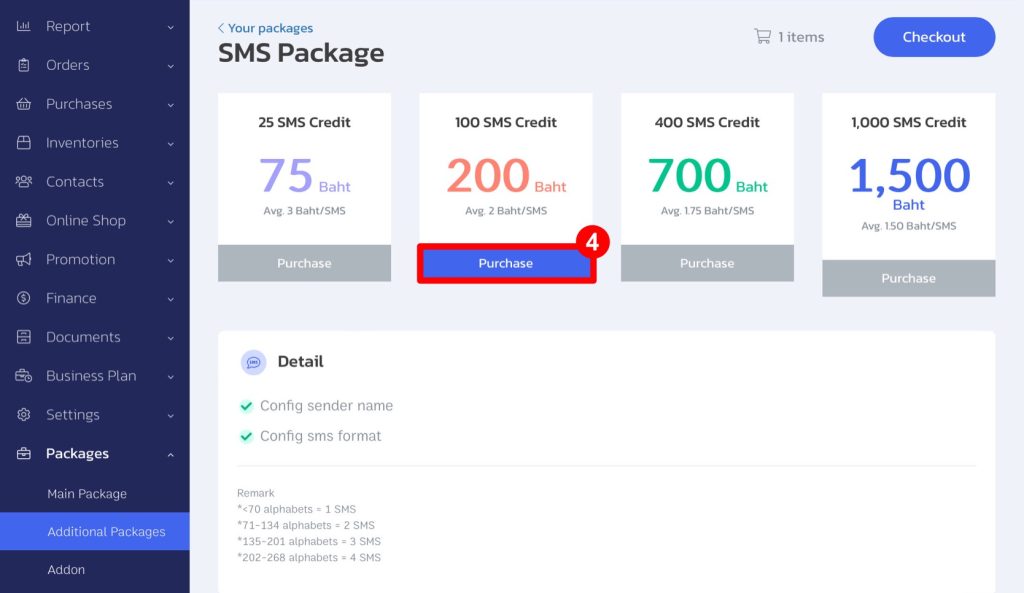This screenshot has width=1024, height=593.
Task: Click the Config sms format checkmark
Action: click(x=246, y=436)
